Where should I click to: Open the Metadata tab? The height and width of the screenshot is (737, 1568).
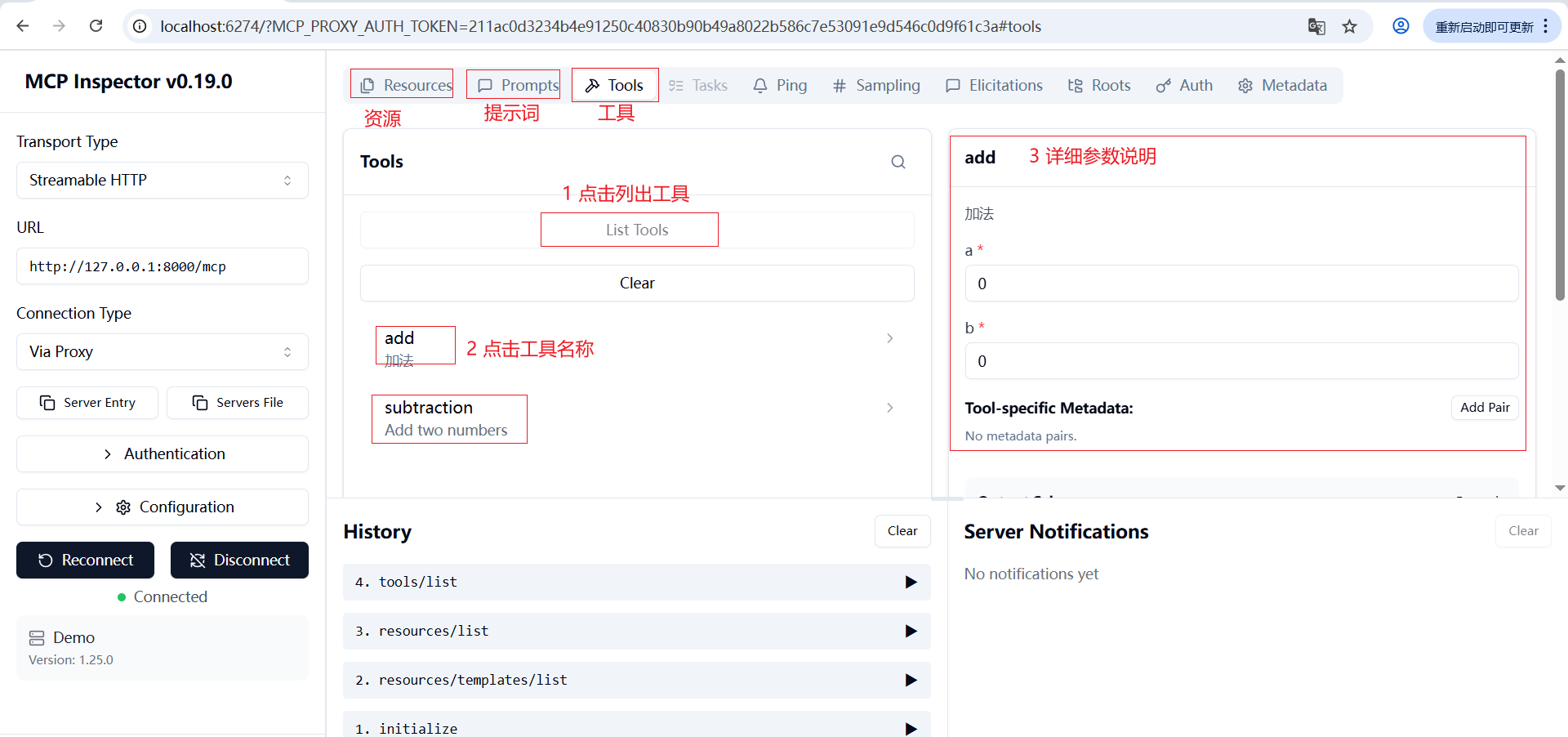tap(1282, 85)
